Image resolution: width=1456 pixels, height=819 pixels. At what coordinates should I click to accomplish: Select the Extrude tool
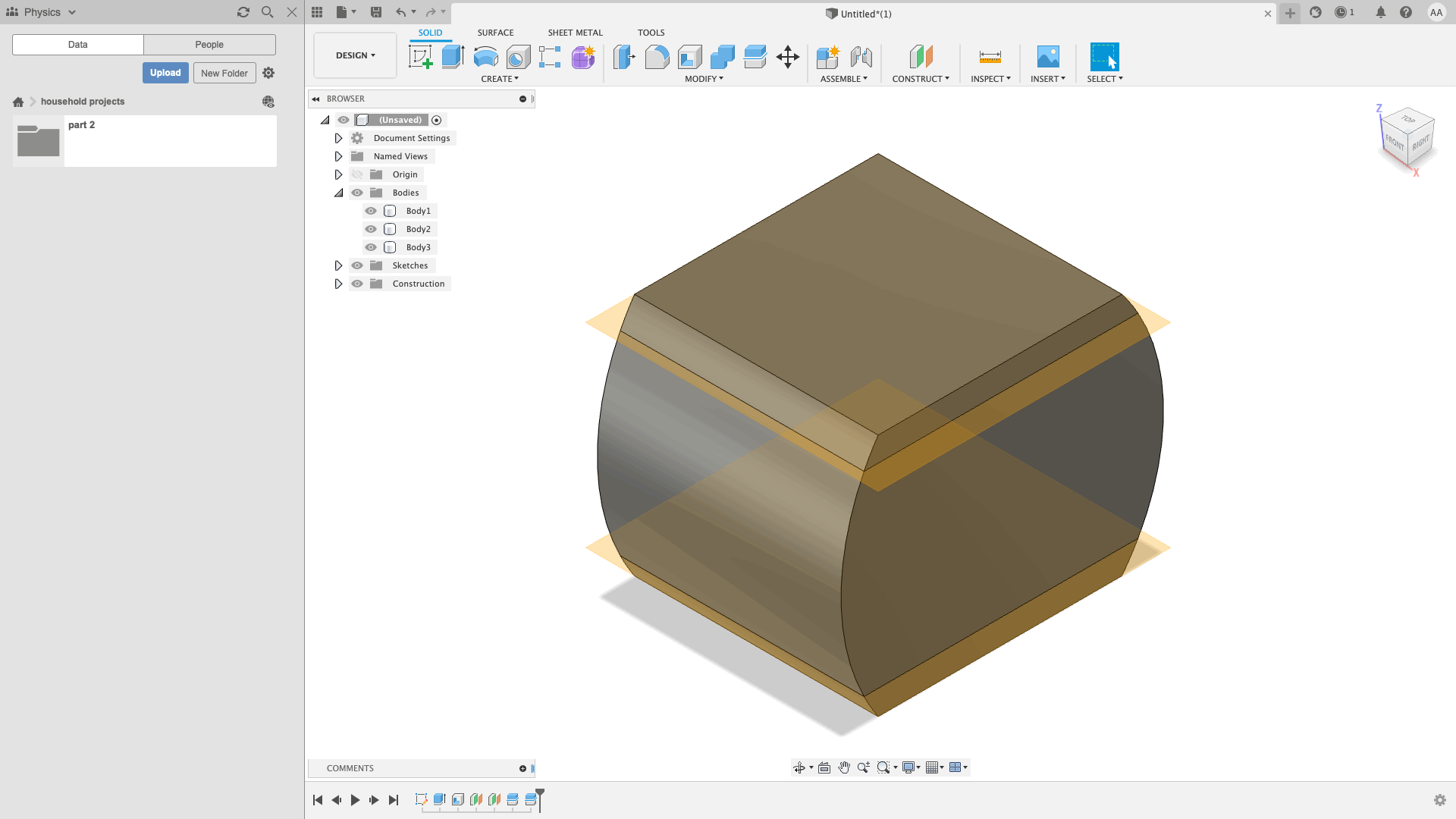[x=453, y=57]
